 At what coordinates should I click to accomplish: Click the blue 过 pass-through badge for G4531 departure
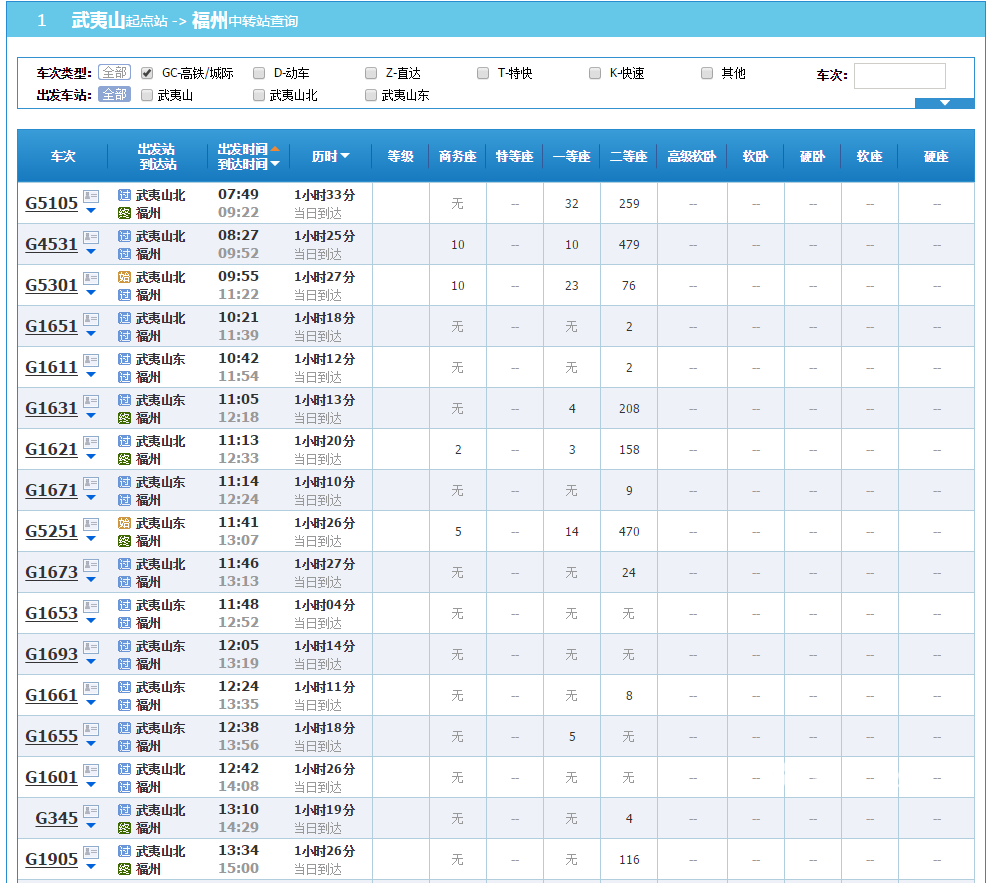pyautogui.click(x=125, y=236)
